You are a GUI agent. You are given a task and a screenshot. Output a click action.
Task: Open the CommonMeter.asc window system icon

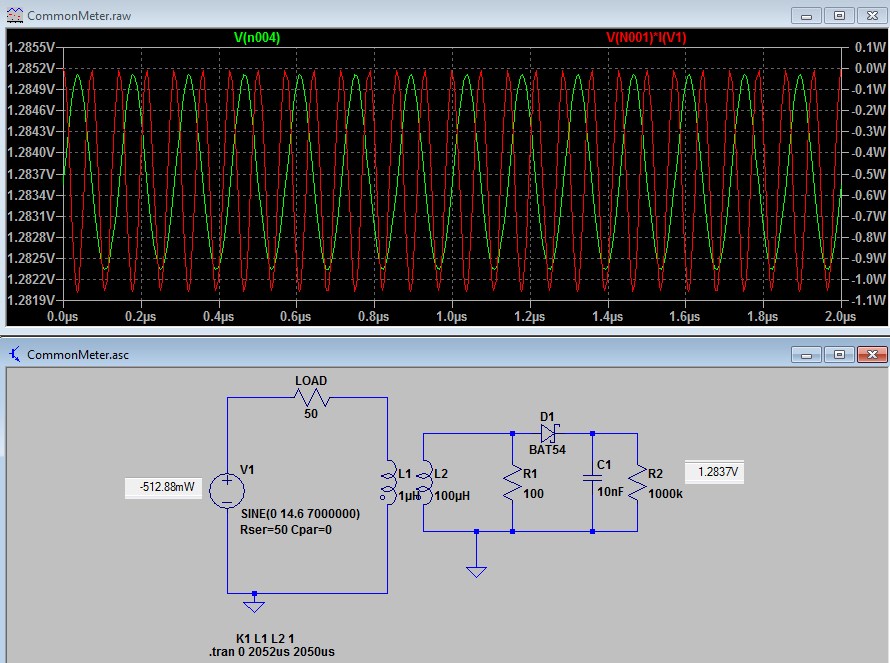[x=15, y=354]
